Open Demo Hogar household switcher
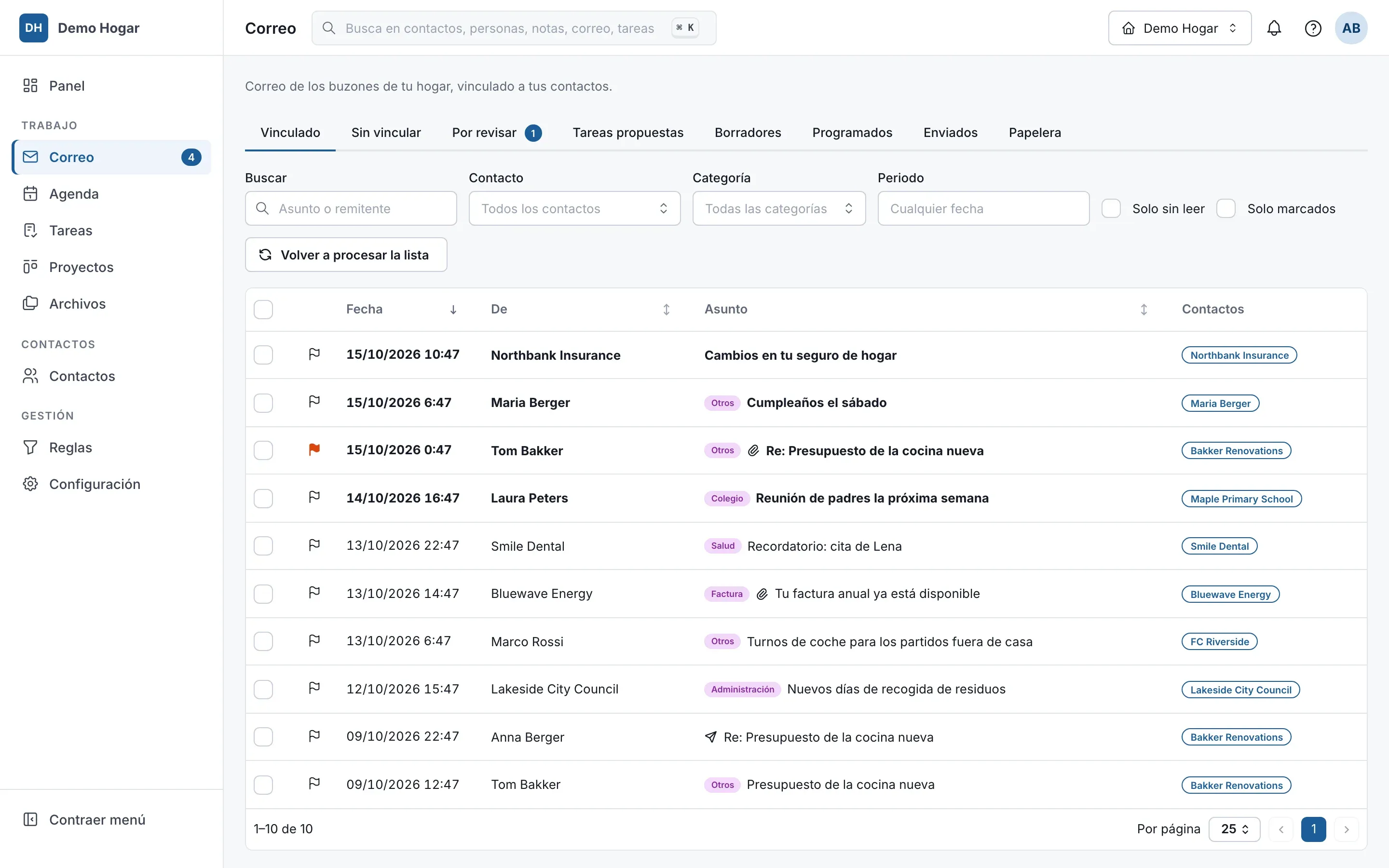1389x868 pixels. point(1180,28)
